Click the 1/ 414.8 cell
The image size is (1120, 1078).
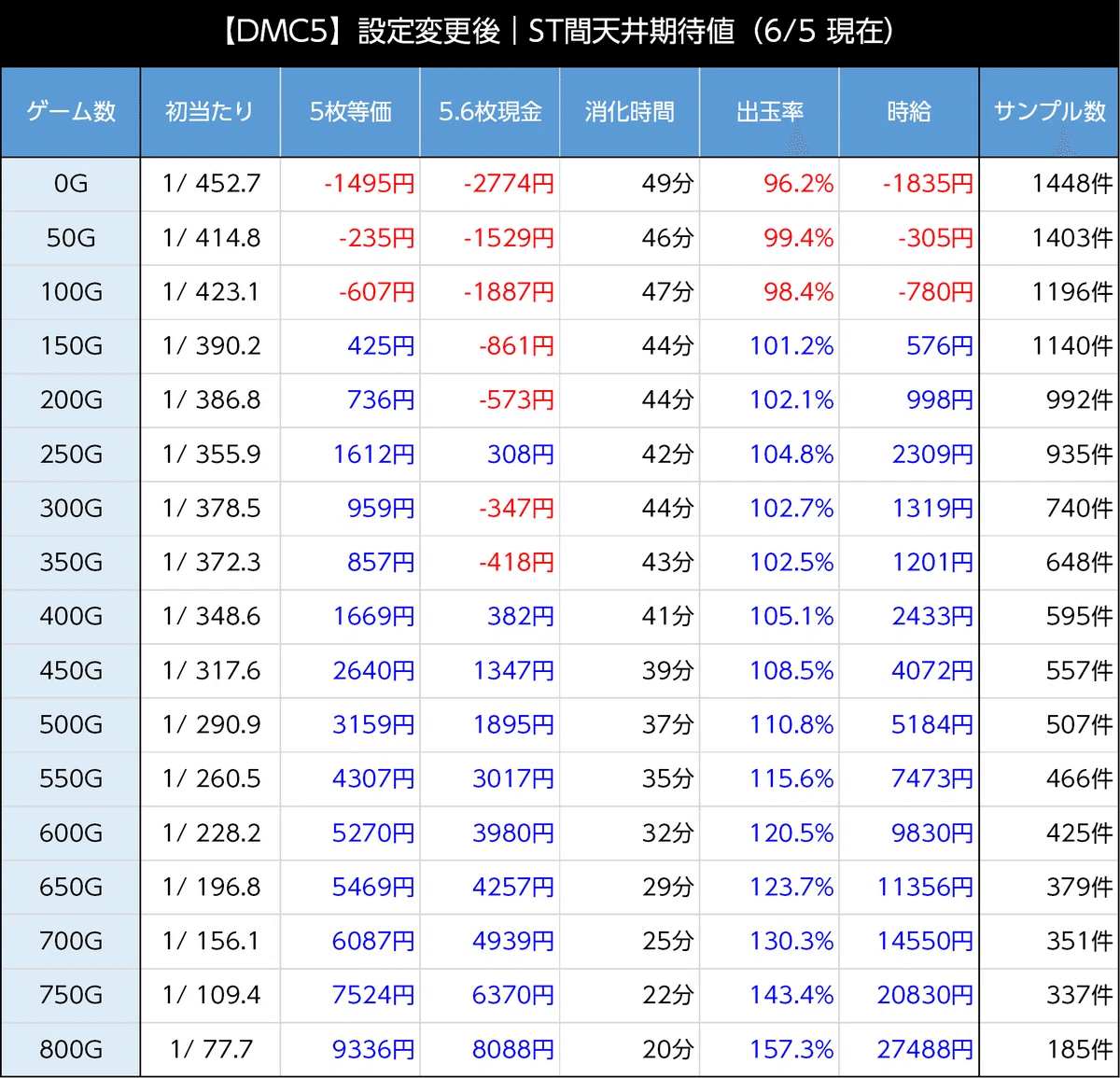pyautogui.click(x=211, y=238)
